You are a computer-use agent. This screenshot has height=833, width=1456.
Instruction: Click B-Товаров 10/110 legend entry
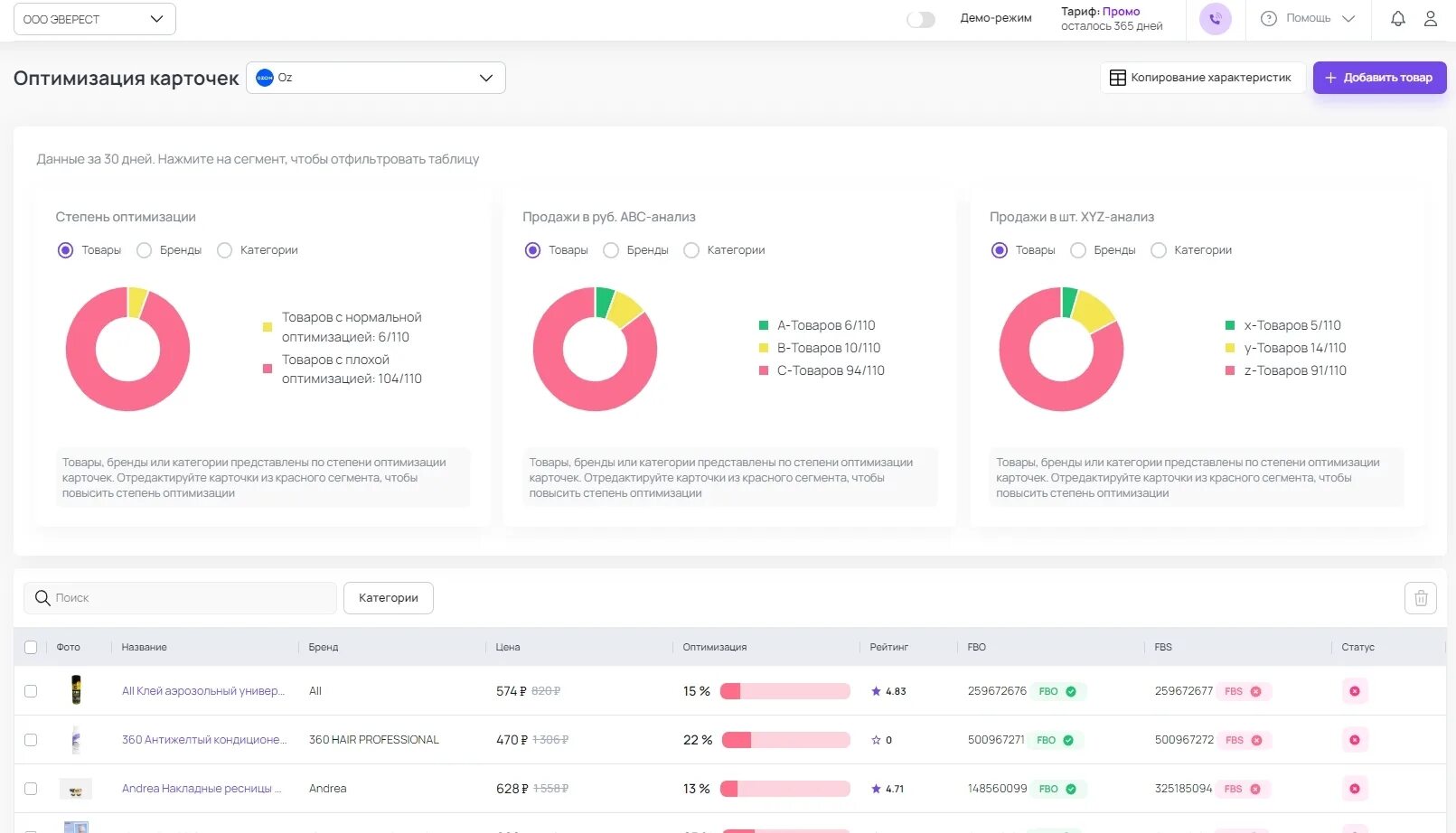tap(820, 348)
